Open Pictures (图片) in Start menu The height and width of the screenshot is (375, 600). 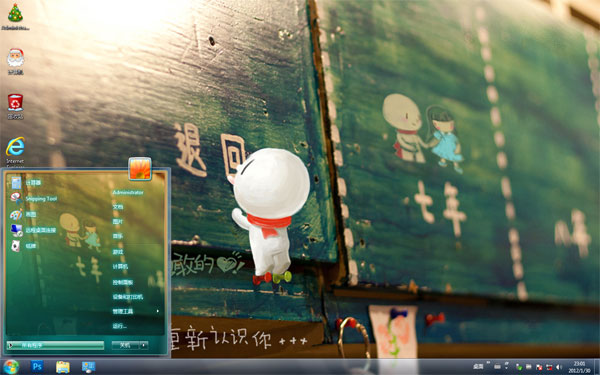pyautogui.click(x=118, y=222)
